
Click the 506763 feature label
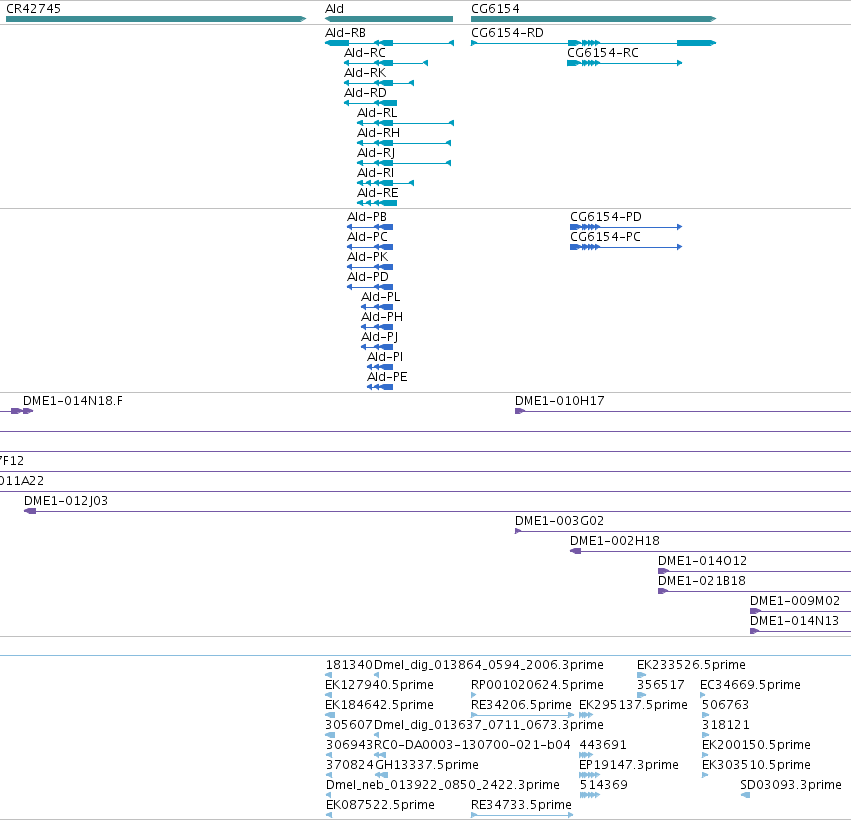point(725,705)
